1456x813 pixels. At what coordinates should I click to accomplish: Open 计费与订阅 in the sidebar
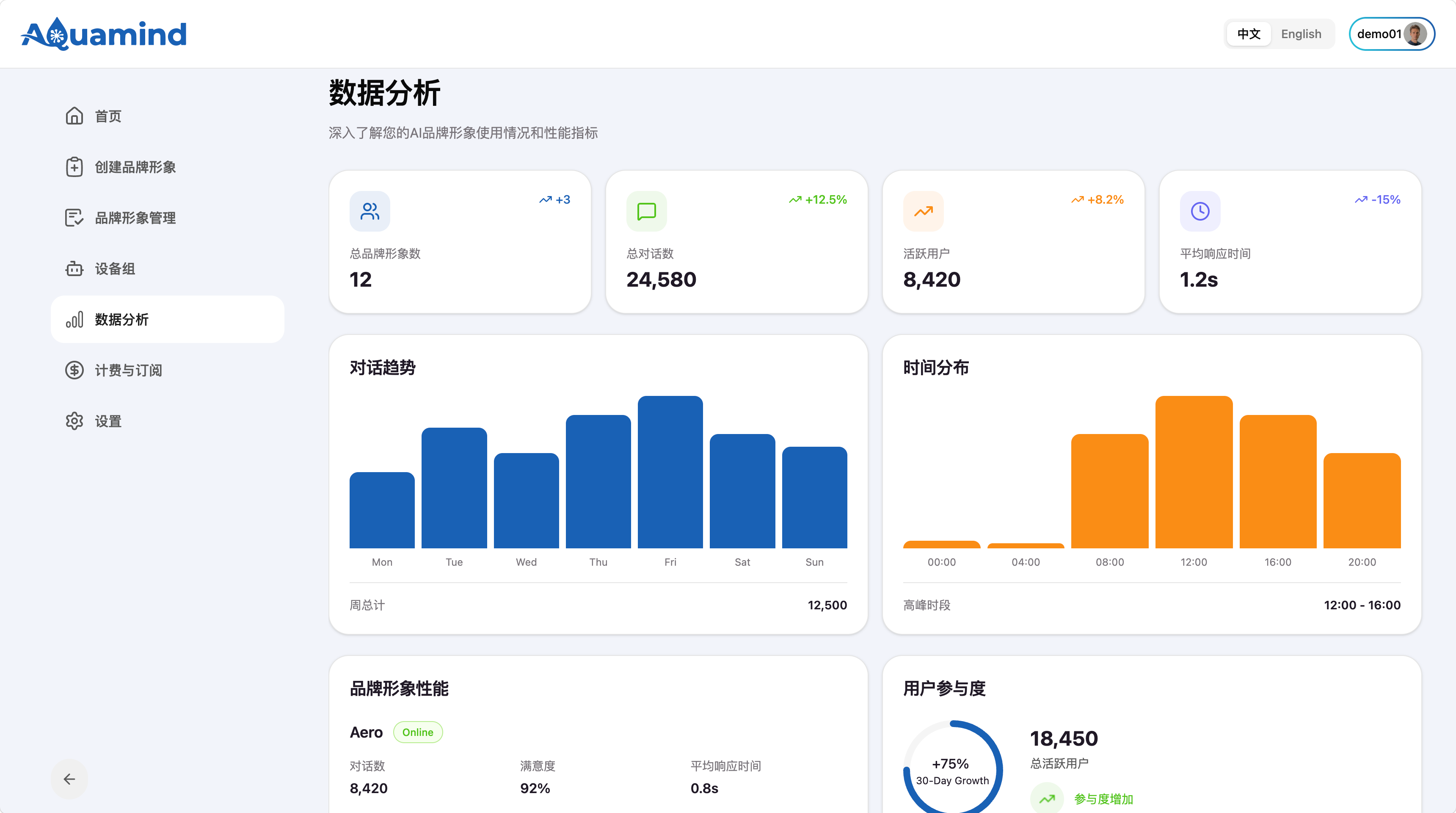pyautogui.click(x=167, y=371)
